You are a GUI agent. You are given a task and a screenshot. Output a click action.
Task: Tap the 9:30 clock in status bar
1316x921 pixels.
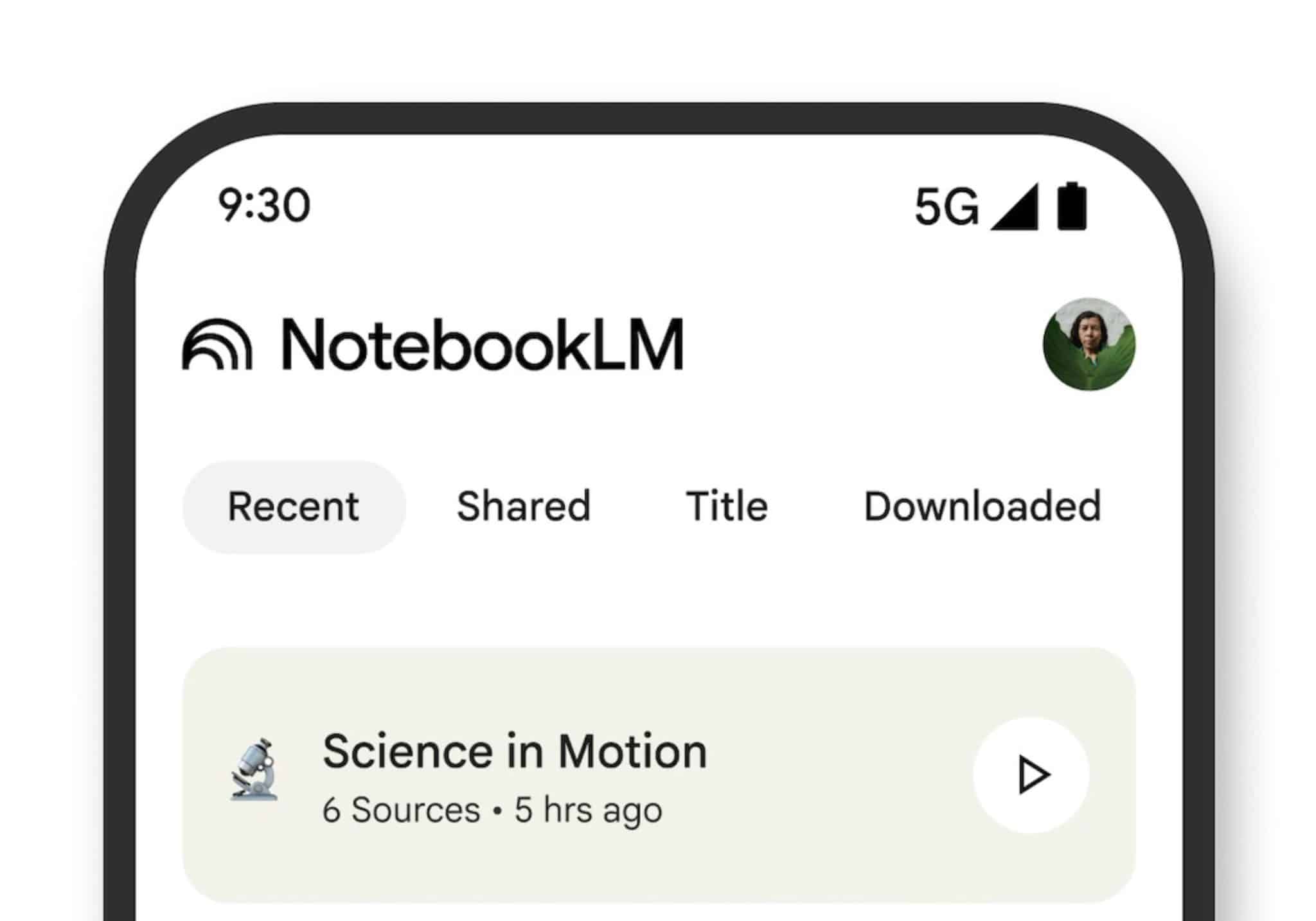[264, 206]
